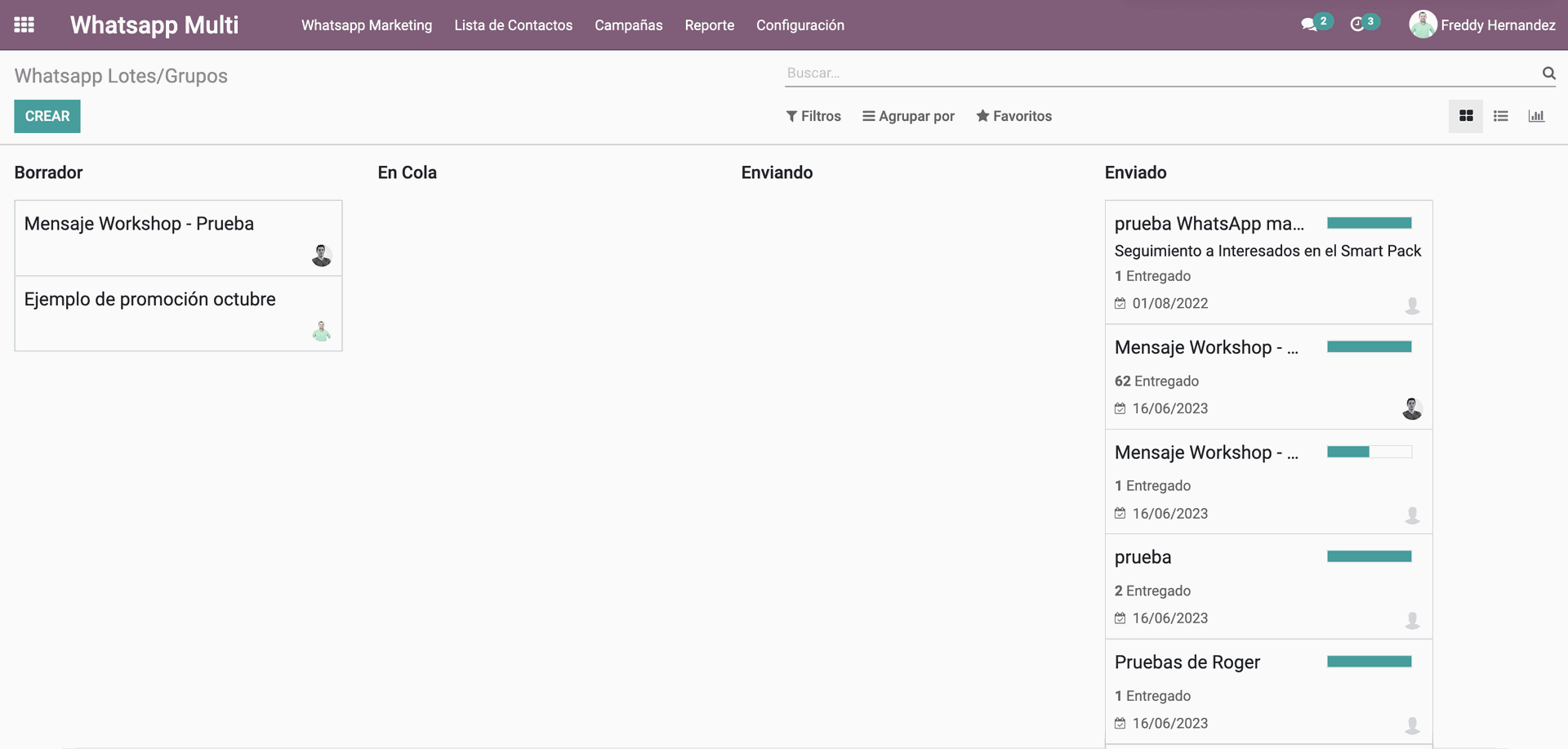Open Mensaje Workshop - Prueba card
The image size is (1568, 749).
(178, 238)
